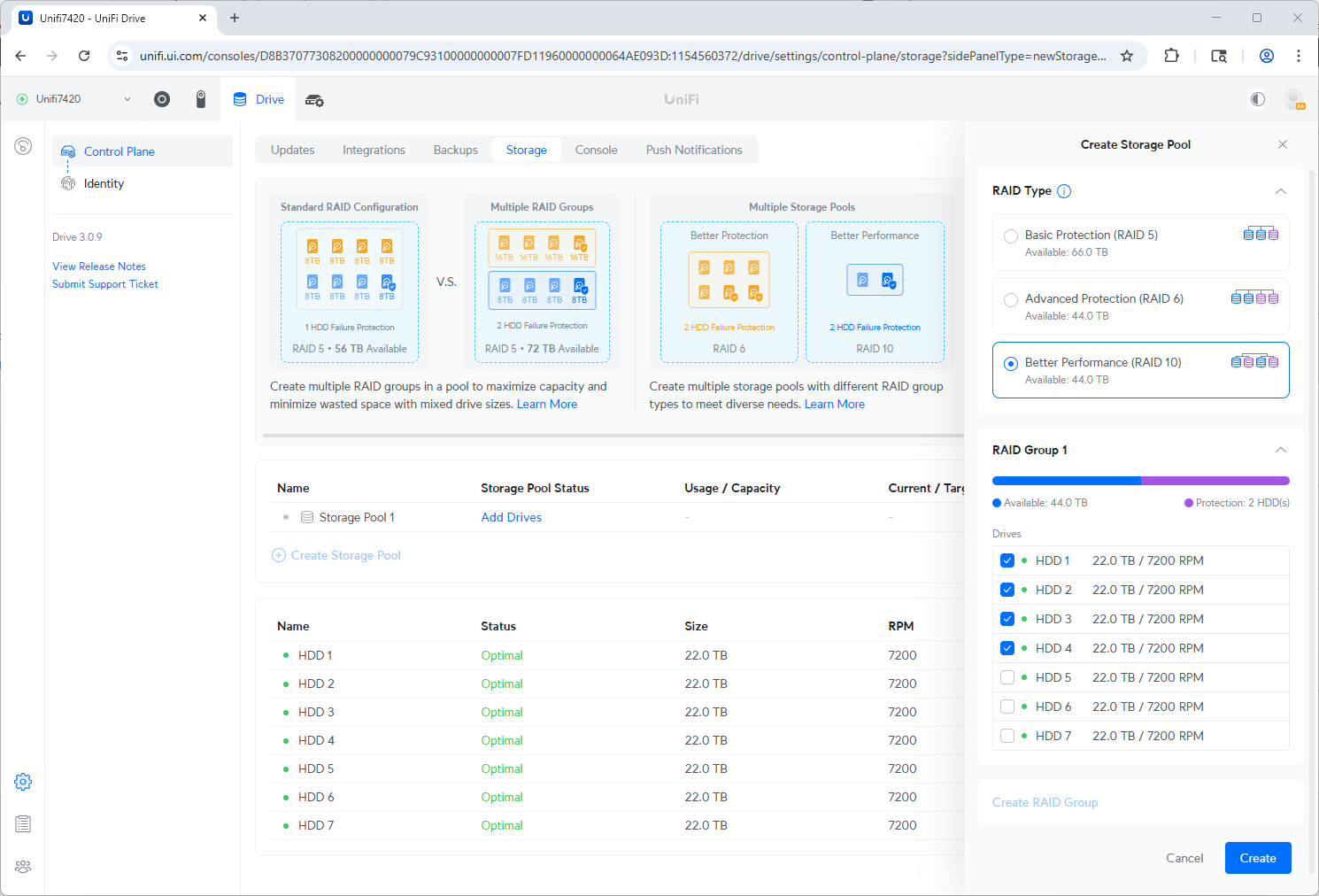
Task: Open View Release Notes link
Action: (x=99, y=266)
